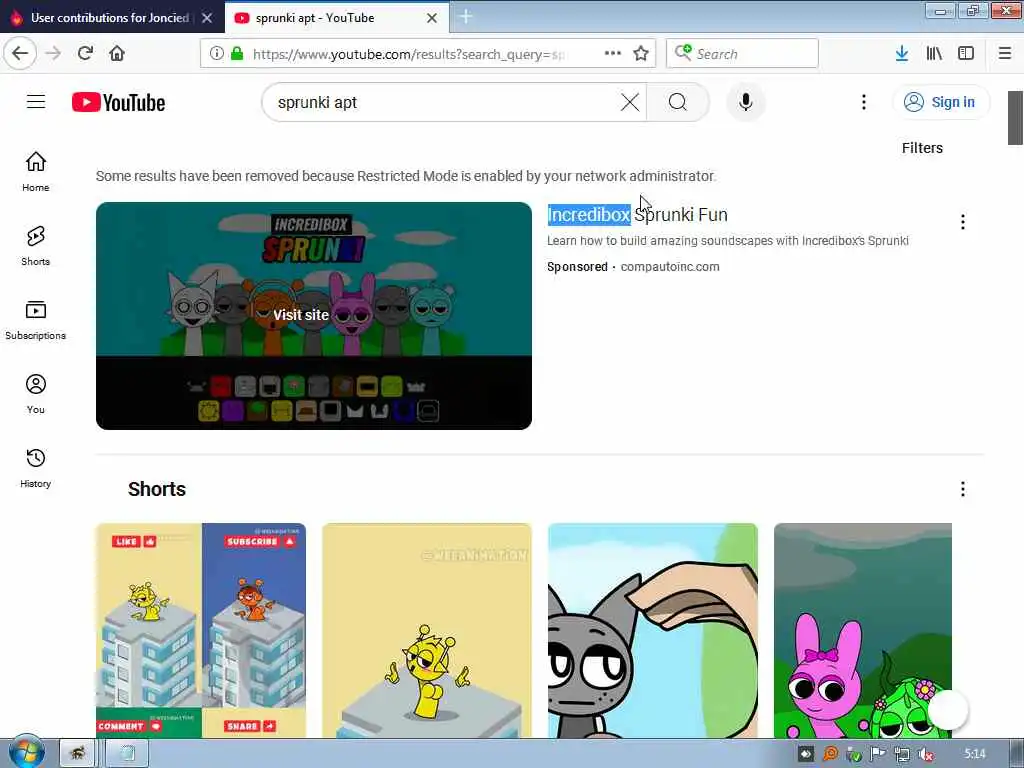Open History in the sidebar
1024x768 pixels.
click(35, 468)
